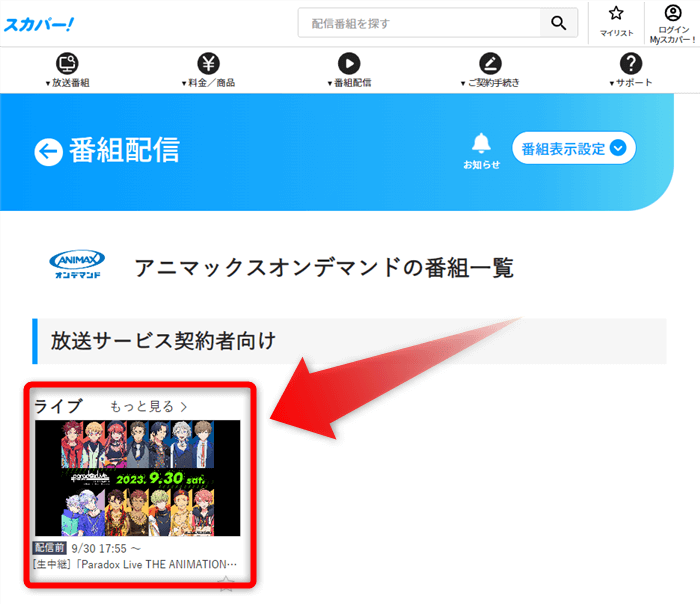Expand the 番組配信 menu label
Screen dimensions: 700x604
349,83
